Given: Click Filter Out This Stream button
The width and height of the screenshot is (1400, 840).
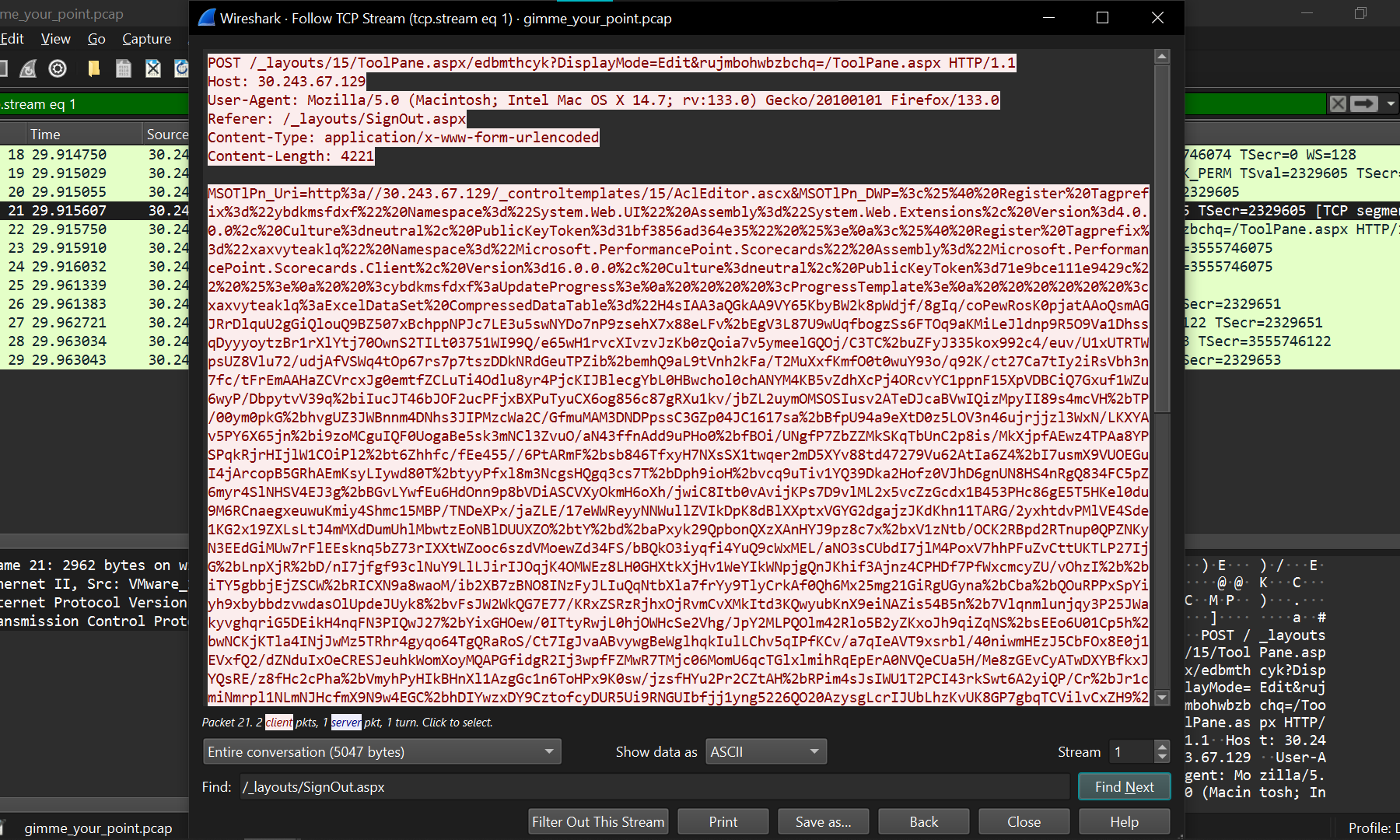Looking at the screenshot, I should tap(598, 822).
